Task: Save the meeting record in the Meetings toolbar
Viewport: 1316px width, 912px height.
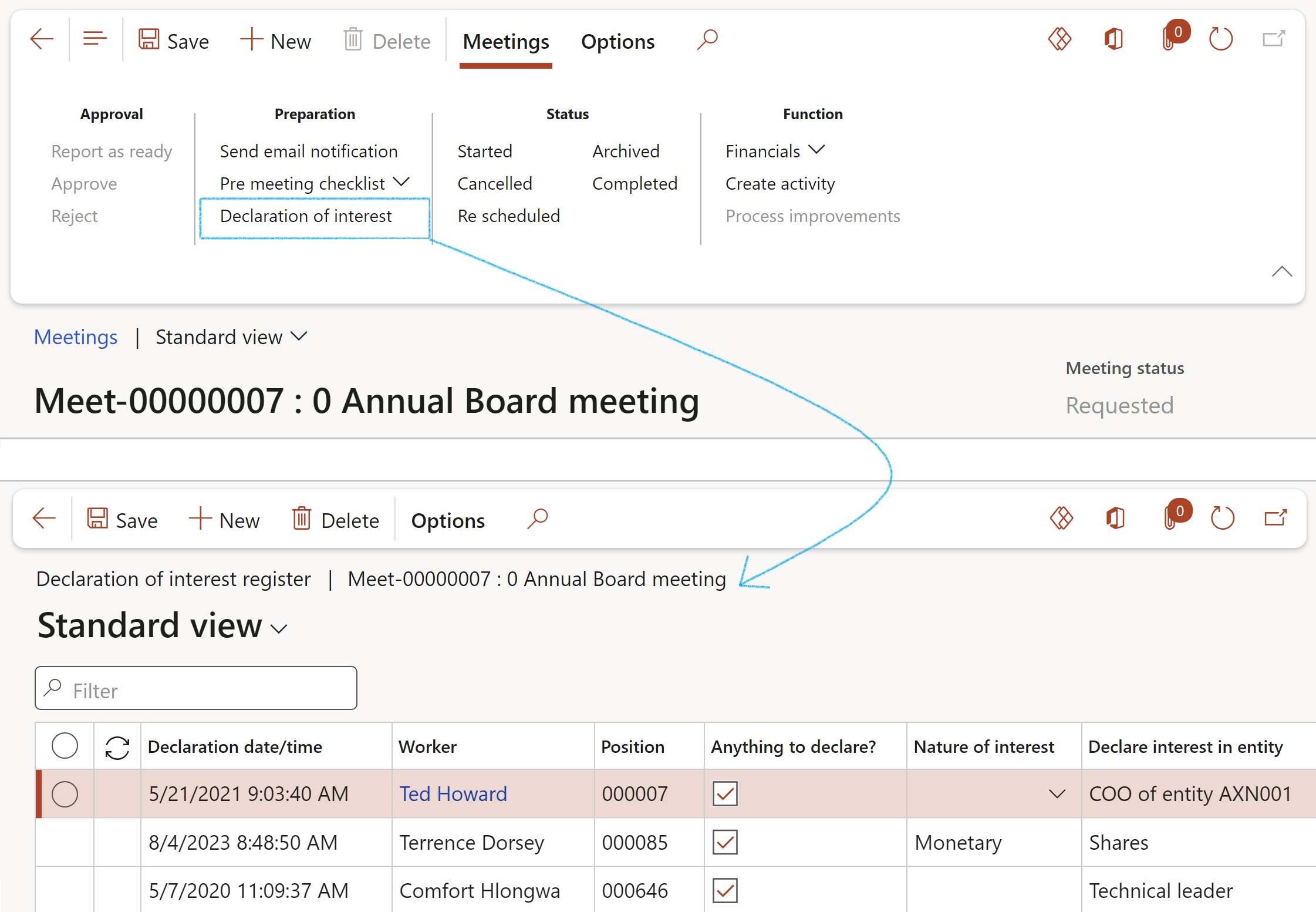Action: click(x=174, y=41)
